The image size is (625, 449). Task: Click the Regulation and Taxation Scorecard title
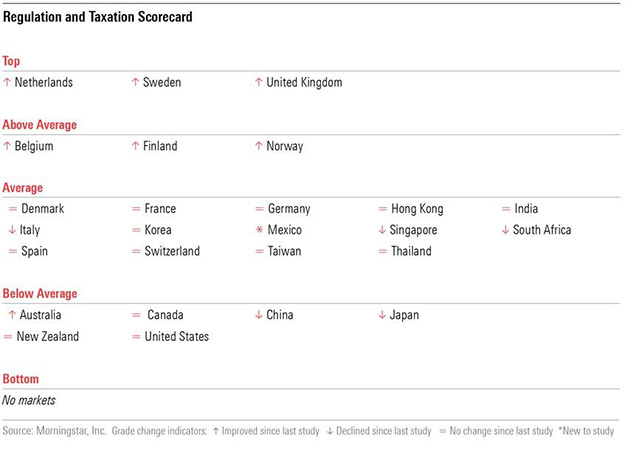(98, 17)
